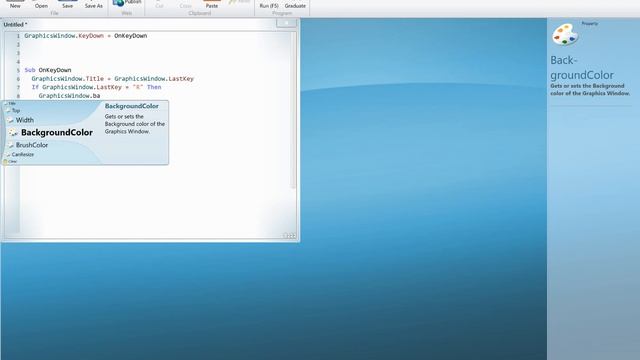This screenshot has width=640, height=360.
Task: Click the Property label in help panel
Action: tap(589, 24)
